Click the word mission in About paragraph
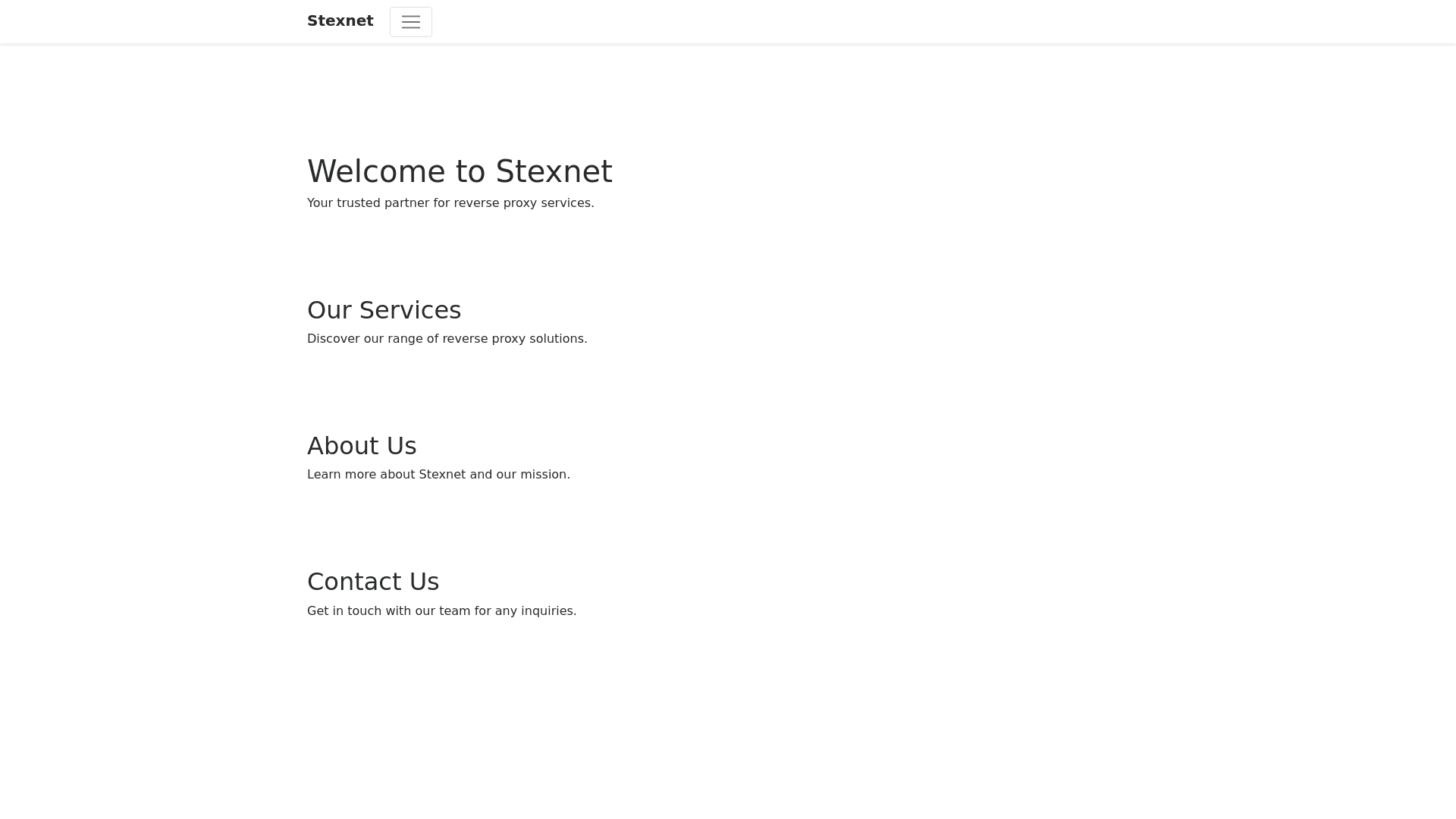This screenshot has width=1456, height=819. (544, 475)
